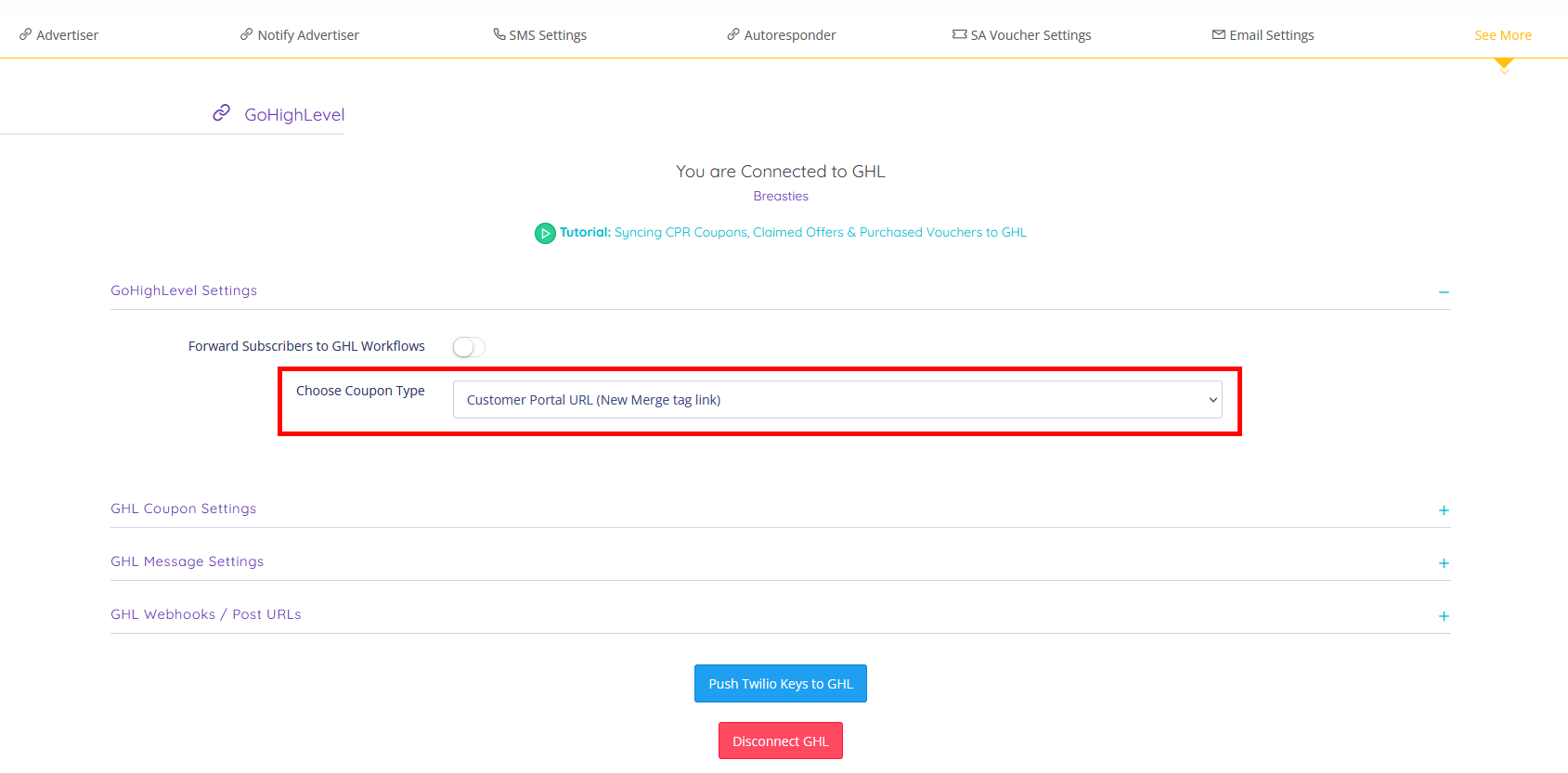Collapse GoHighLevel Settings with minus icon
1568x773 pixels.
[x=1444, y=292]
